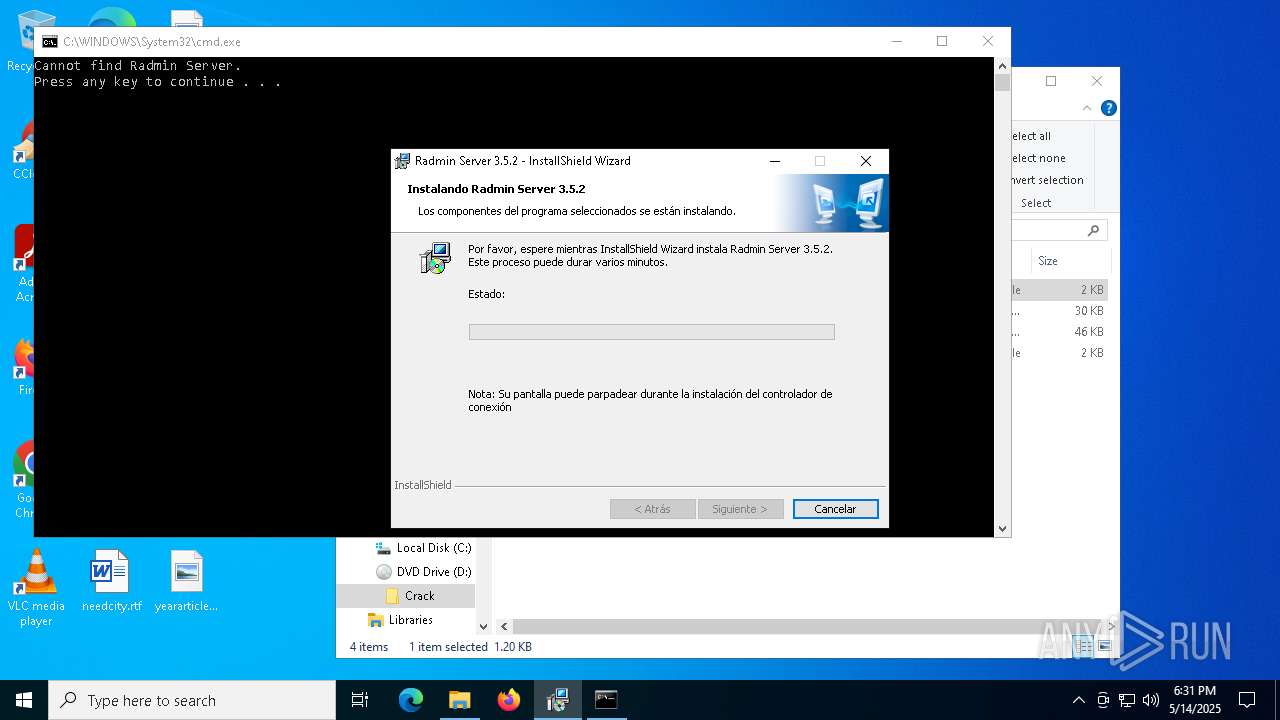Click Select none in Explorer ribbon
This screenshot has height=720, width=1280.
(x=1038, y=158)
